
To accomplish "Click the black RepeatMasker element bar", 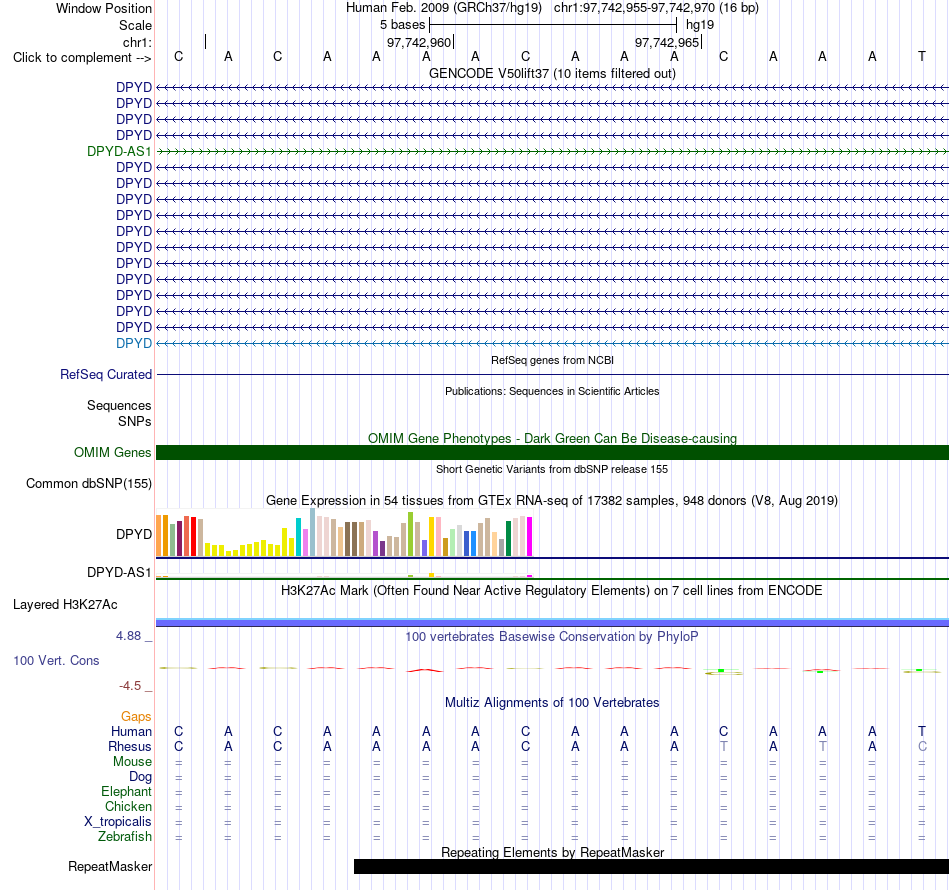I will (x=651, y=866).
